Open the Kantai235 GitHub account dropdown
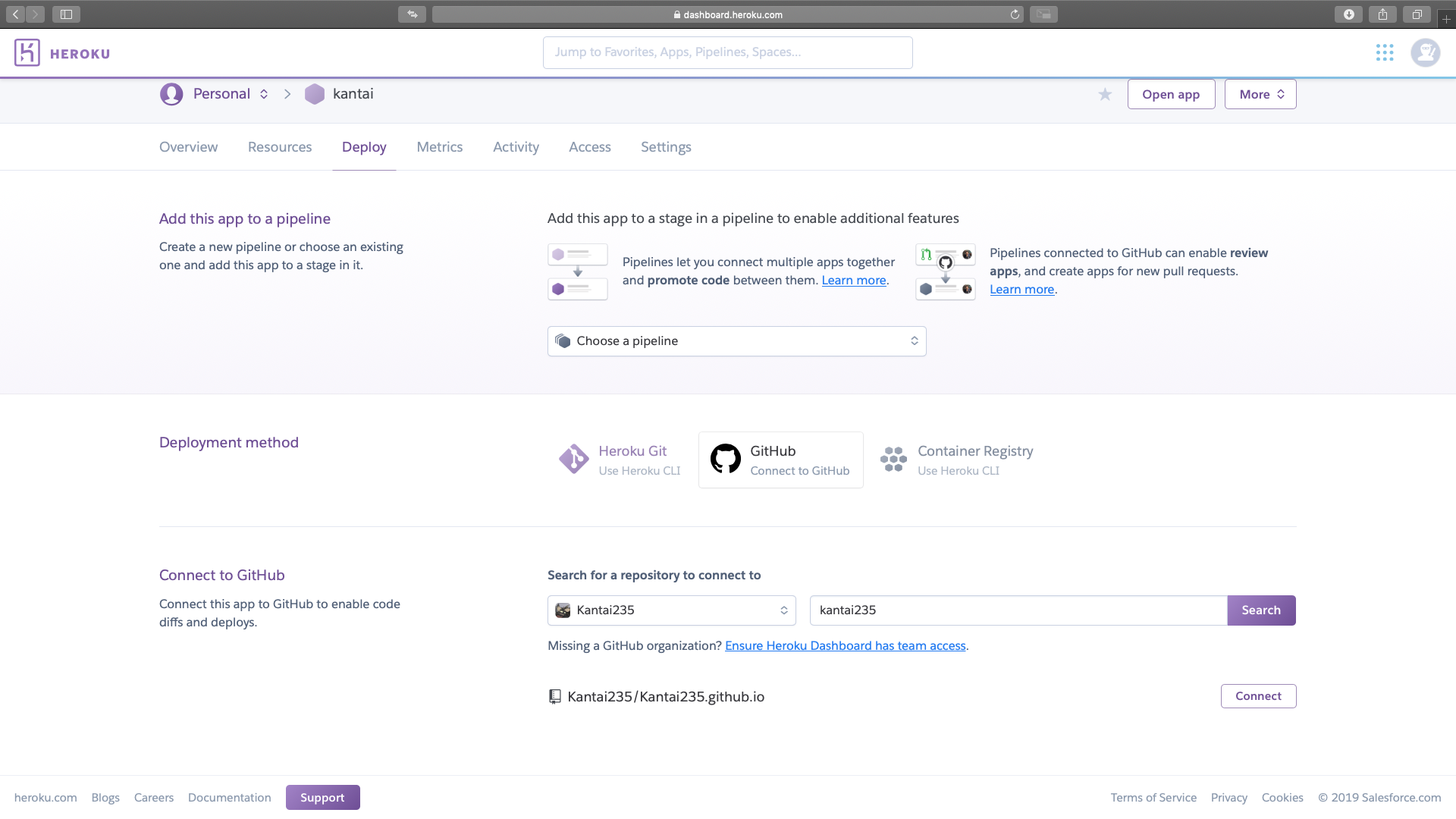 click(671, 610)
